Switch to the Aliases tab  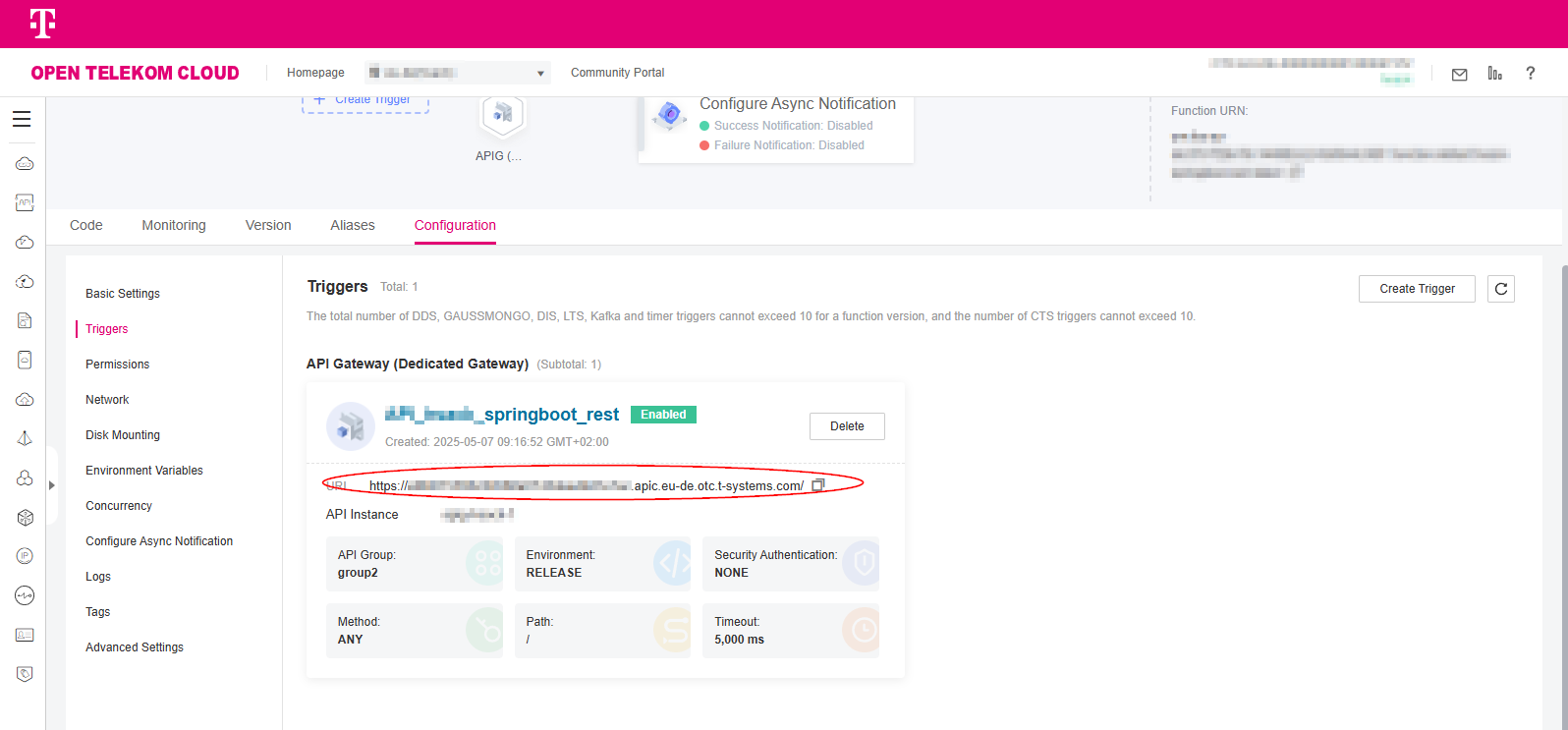point(353,225)
